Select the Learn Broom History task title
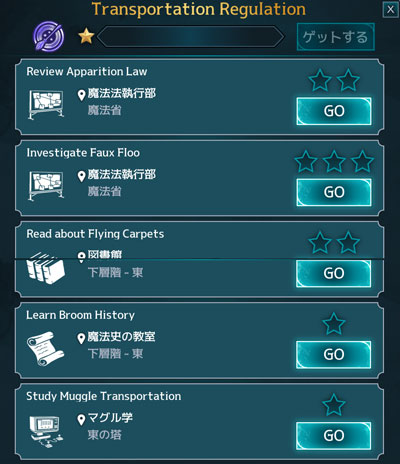The height and width of the screenshot is (464, 400). click(x=80, y=315)
